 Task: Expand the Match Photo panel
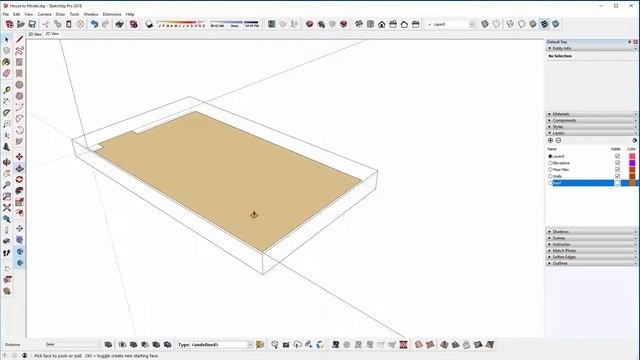click(591, 251)
